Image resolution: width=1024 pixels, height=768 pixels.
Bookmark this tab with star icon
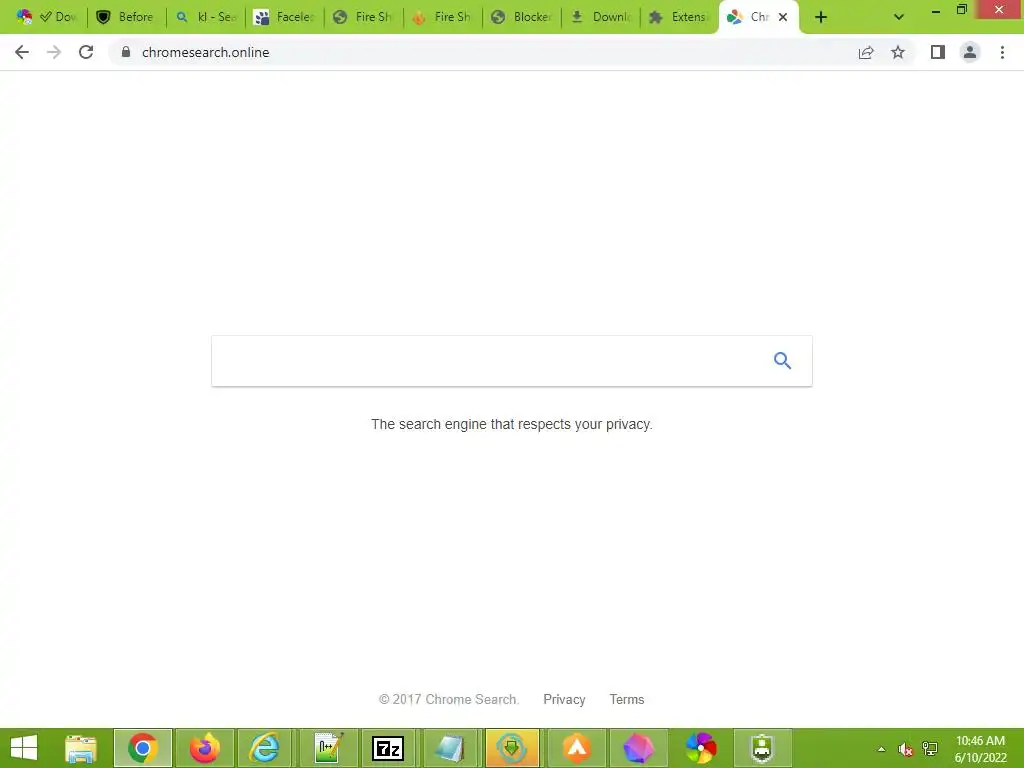tap(898, 52)
